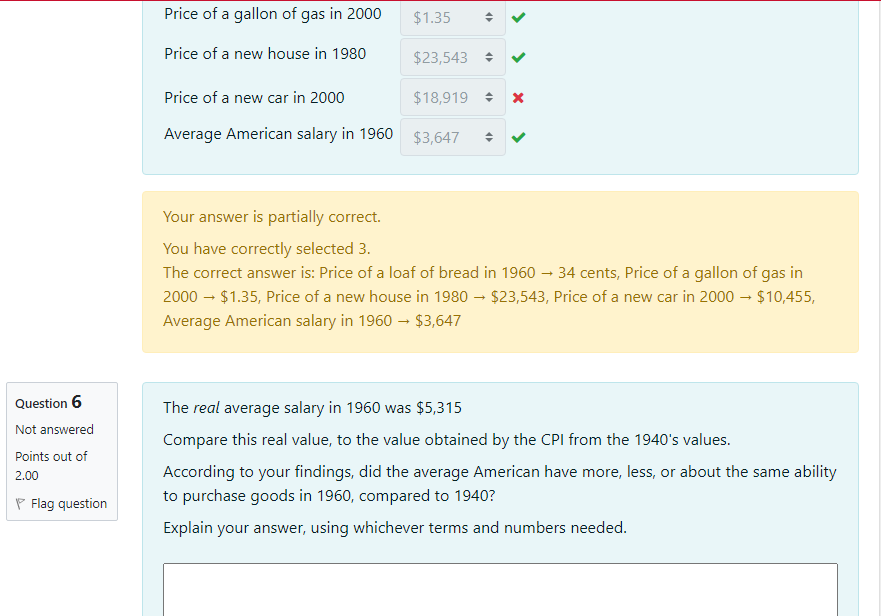The width and height of the screenshot is (881, 616).
Task: Click the 'Question 6' heading
Action: [48, 402]
